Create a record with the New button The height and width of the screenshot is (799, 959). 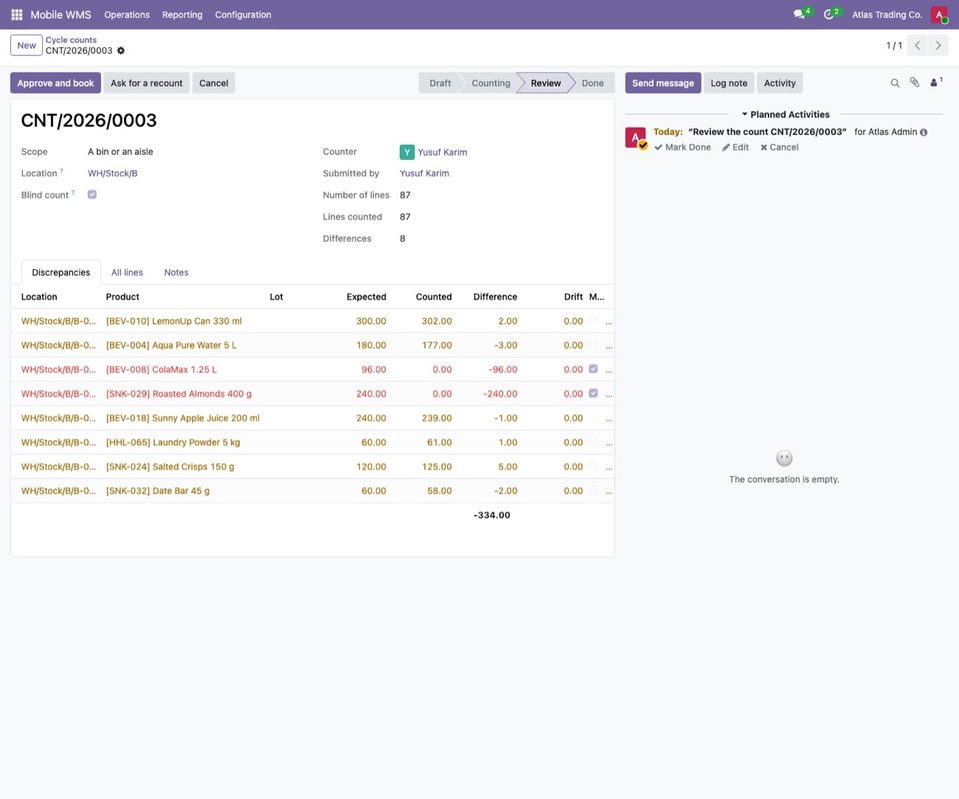click(26, 45)
